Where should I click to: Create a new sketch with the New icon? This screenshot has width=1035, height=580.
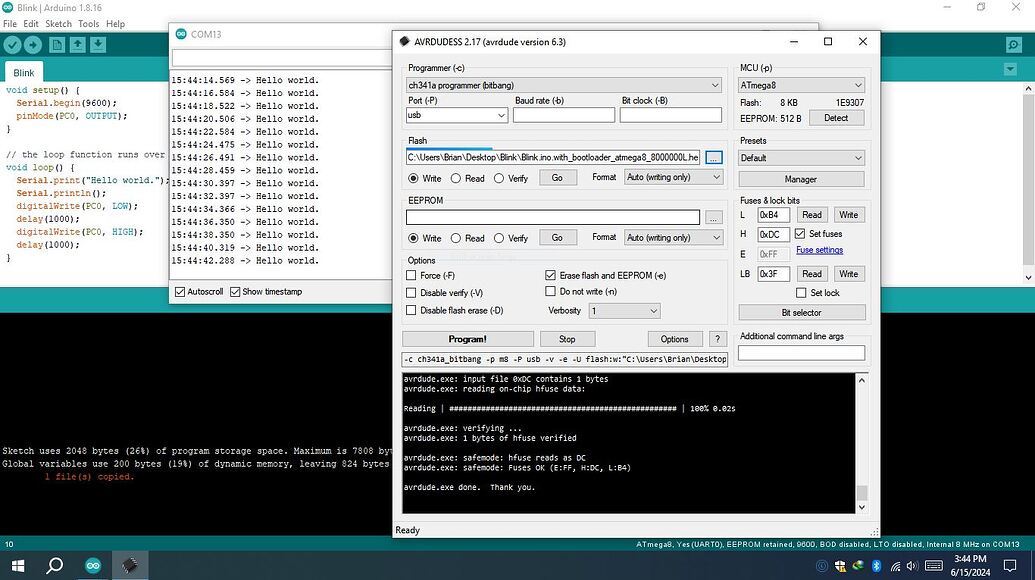(55, 44)
